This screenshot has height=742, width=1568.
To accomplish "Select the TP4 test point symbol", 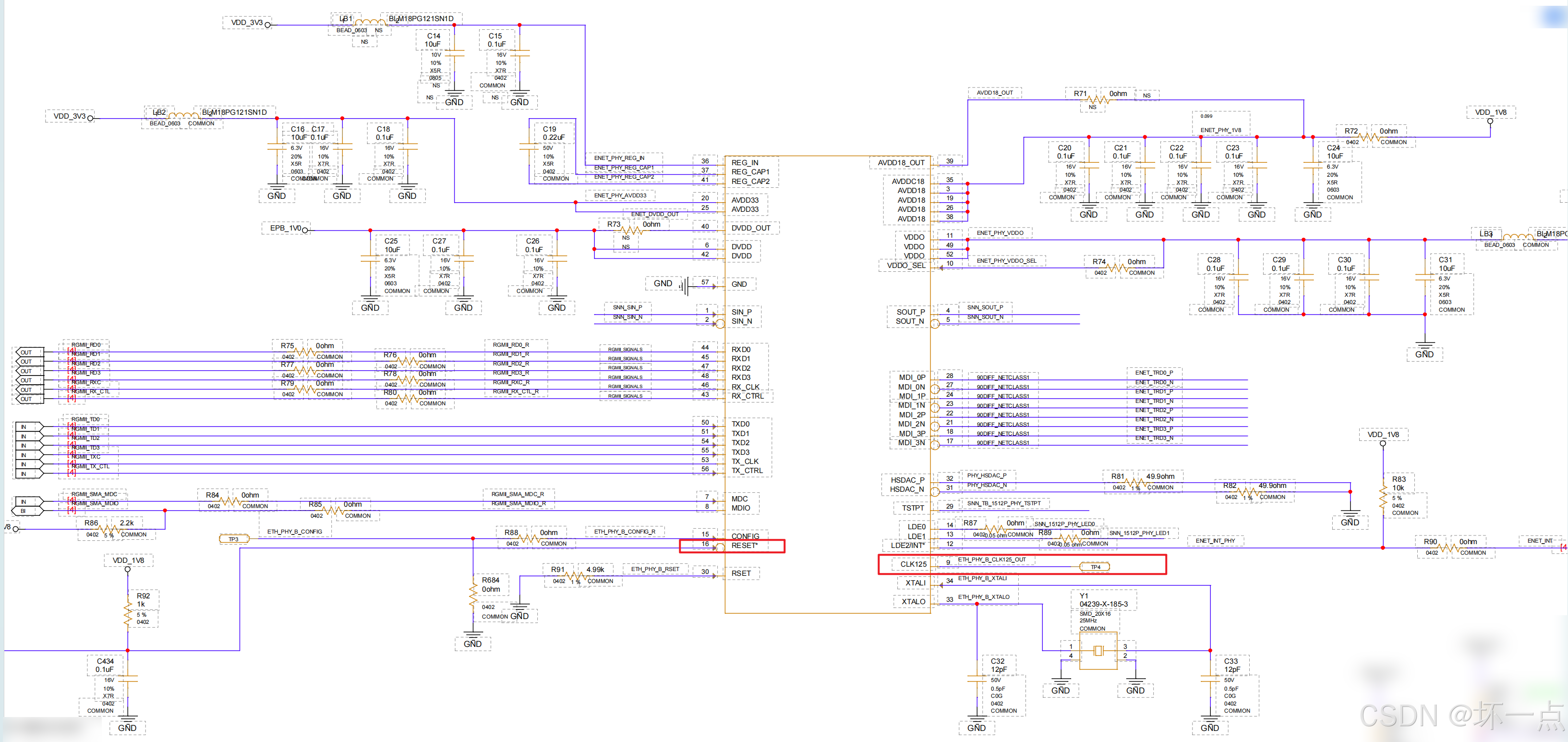I will tap(1095, 567).
